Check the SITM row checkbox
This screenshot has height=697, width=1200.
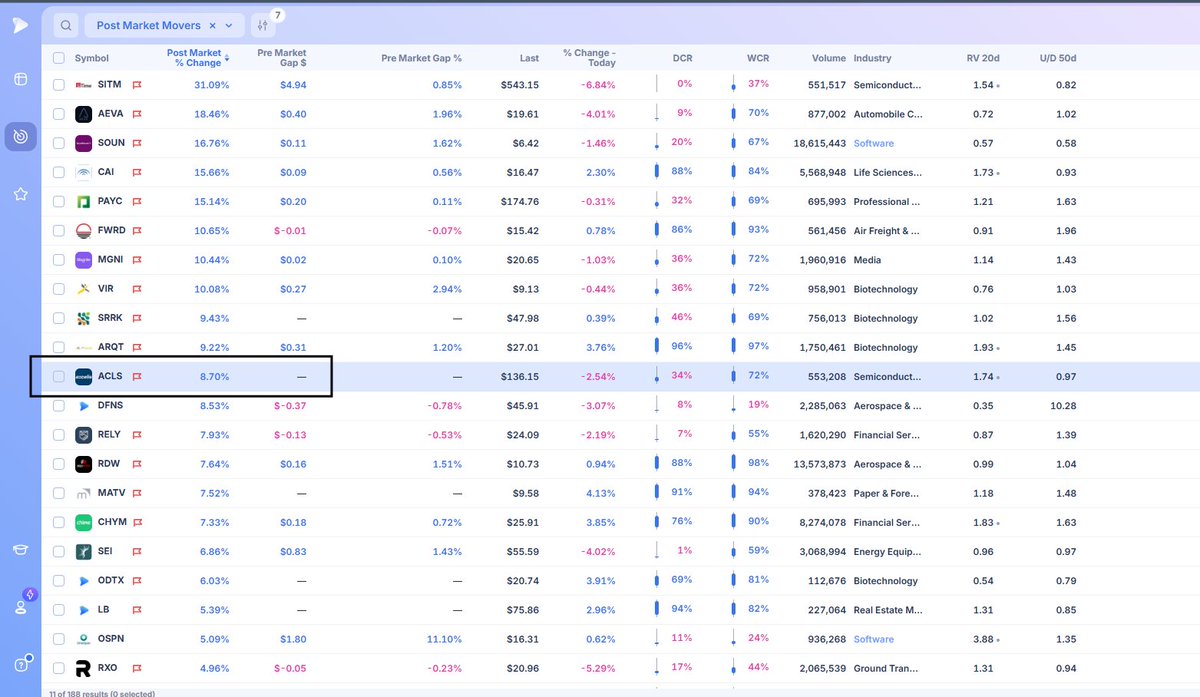coord(58,85)
